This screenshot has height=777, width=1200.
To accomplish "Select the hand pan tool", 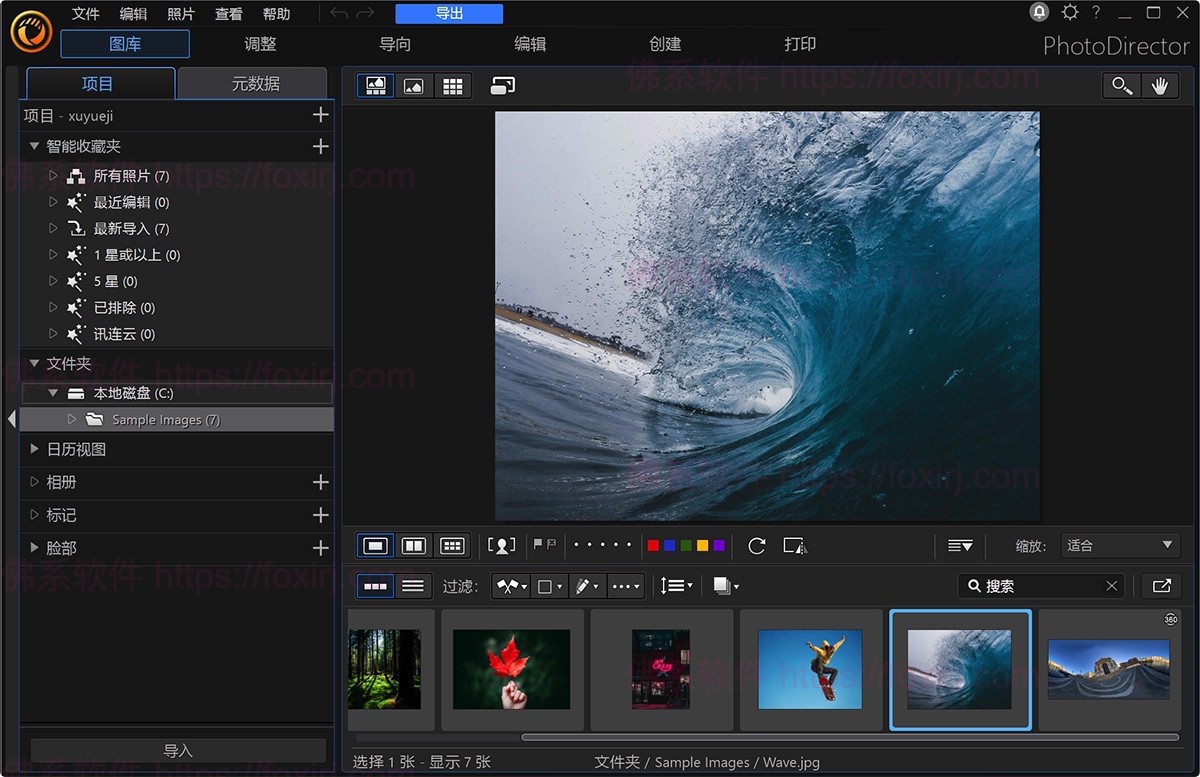I will [x=1160, y=85].
